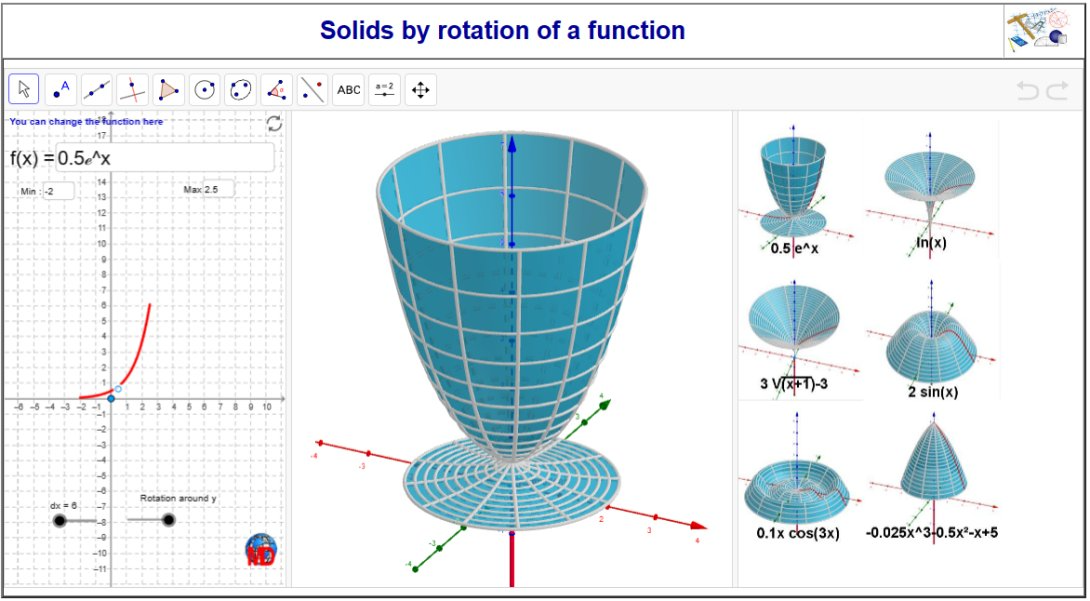Select the Ellipse tool
1090x601 pixels.
[239, 88]
